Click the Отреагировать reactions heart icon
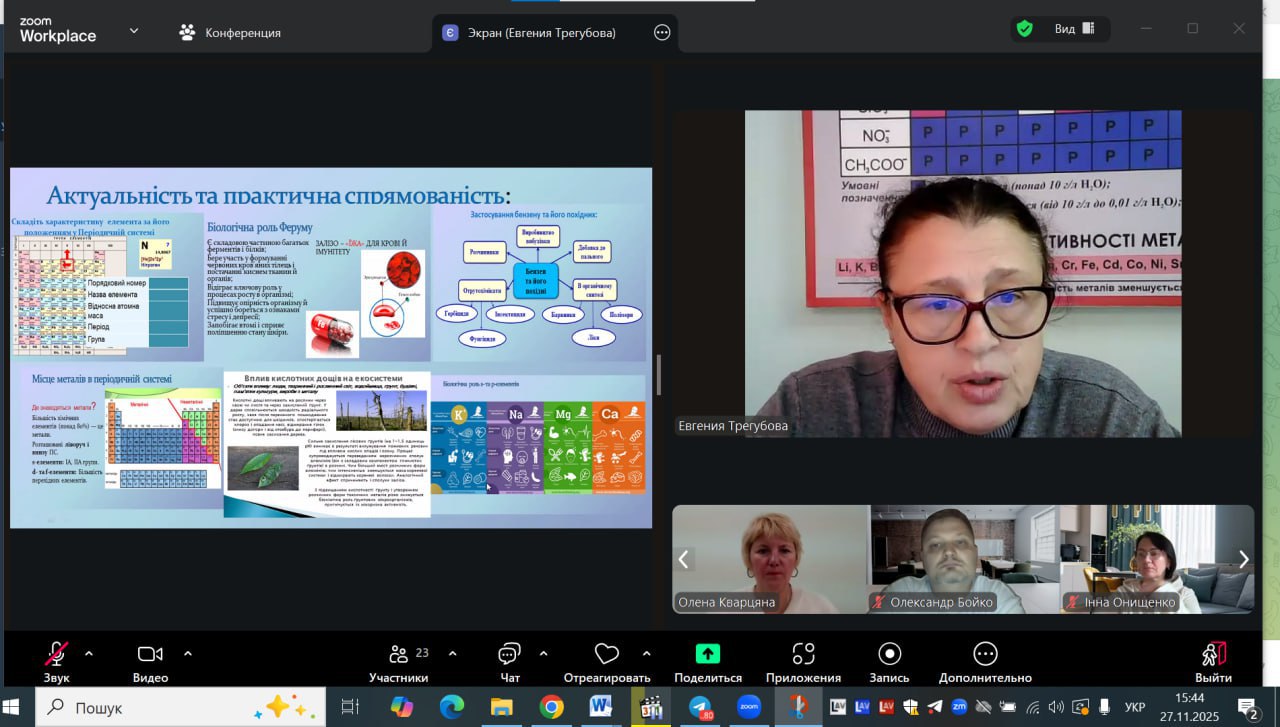This screenshot has height=727, width=1280. [x=607, y=655]
